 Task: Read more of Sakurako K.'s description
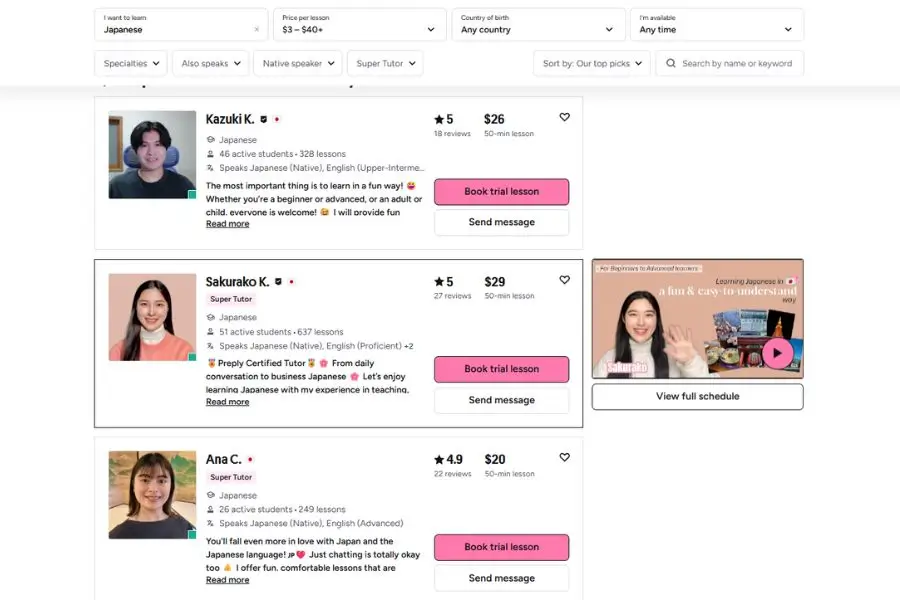tap(227, 402)
